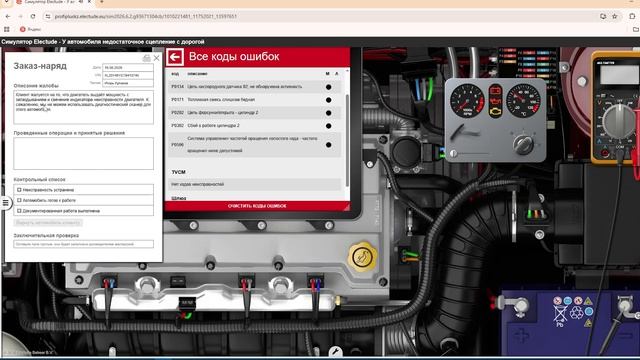Tick the Автомобиль готов к работе checkbox

(19, 200)
